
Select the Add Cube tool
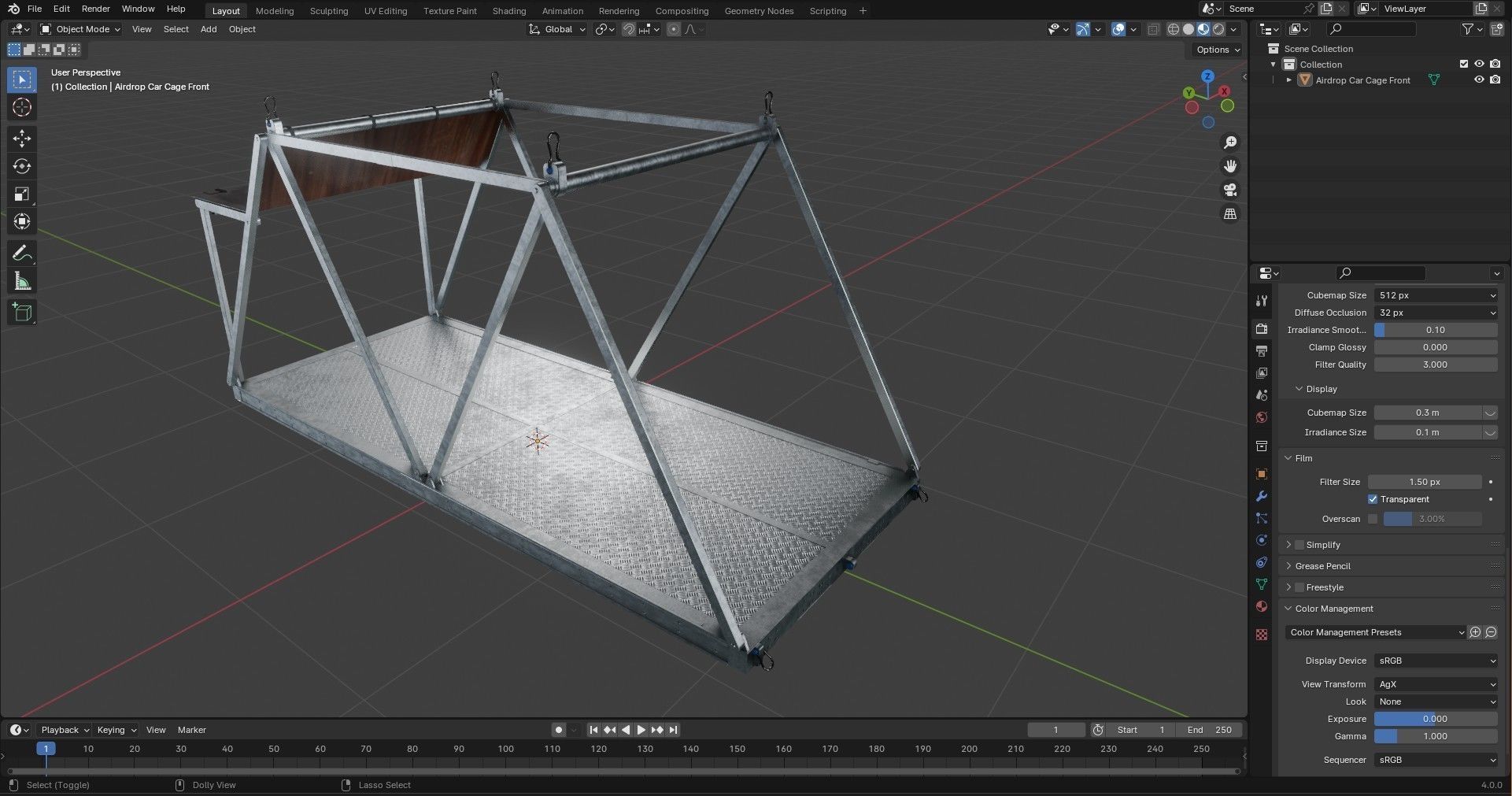click(x=22, y=313)
